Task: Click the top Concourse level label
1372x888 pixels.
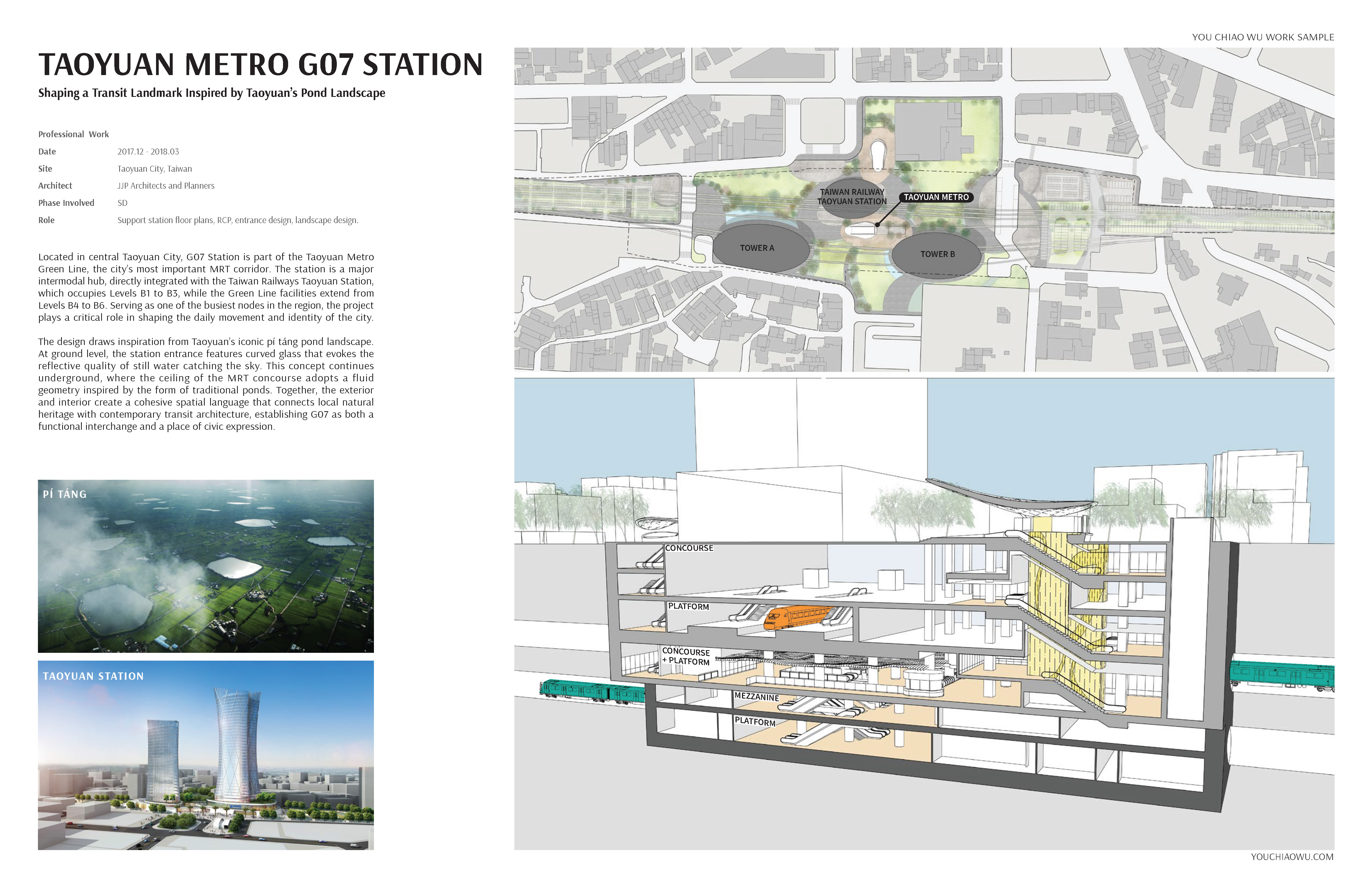Action: pyautogui.click(x=689, y=548)
